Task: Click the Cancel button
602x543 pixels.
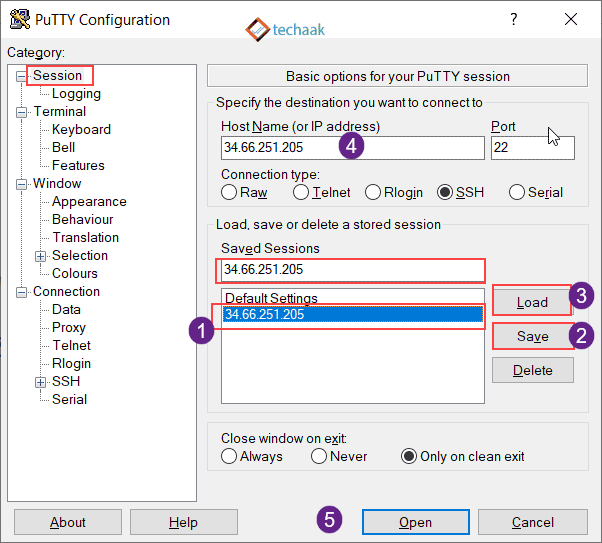Action: tap(533, 522)
